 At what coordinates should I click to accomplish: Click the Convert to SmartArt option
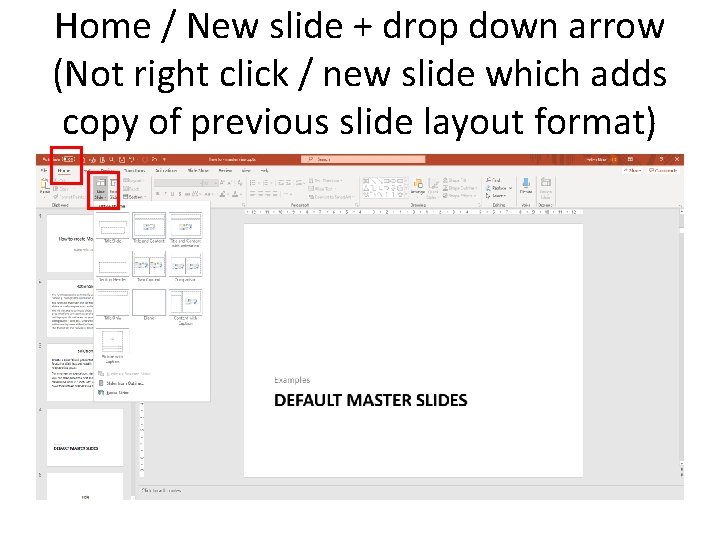(331, 197)
